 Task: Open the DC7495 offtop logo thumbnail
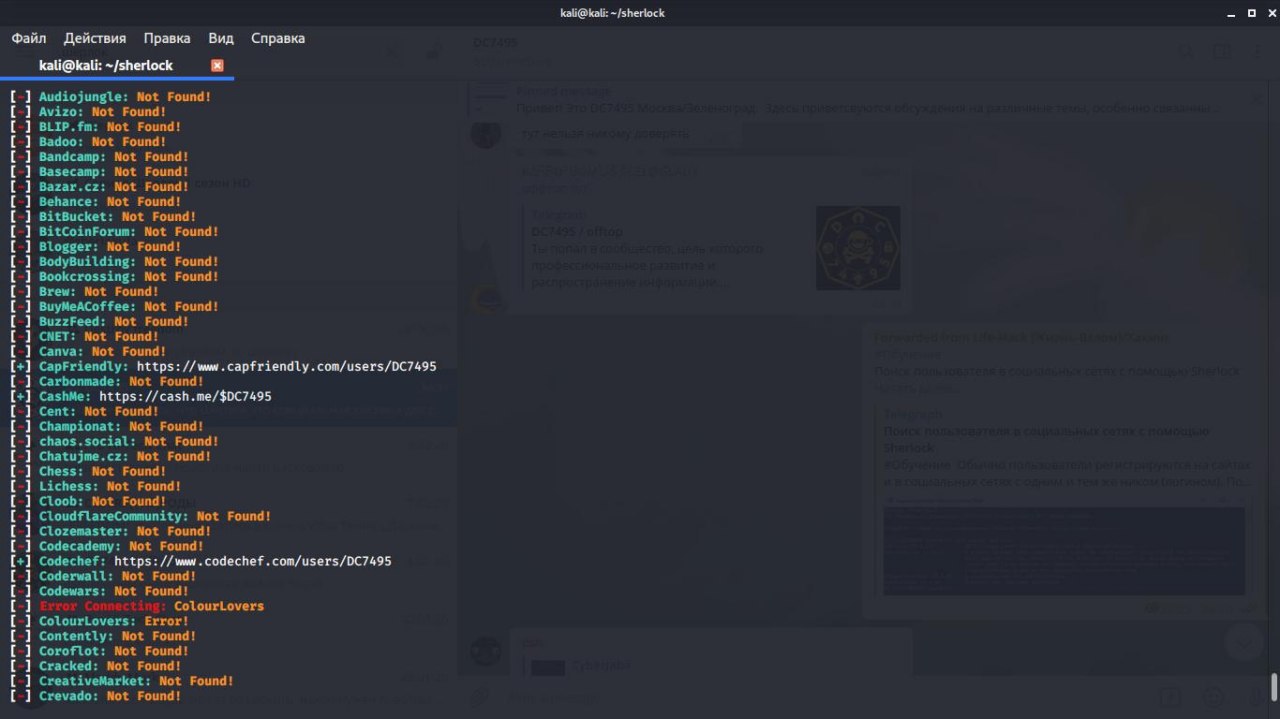click(858, 248)
